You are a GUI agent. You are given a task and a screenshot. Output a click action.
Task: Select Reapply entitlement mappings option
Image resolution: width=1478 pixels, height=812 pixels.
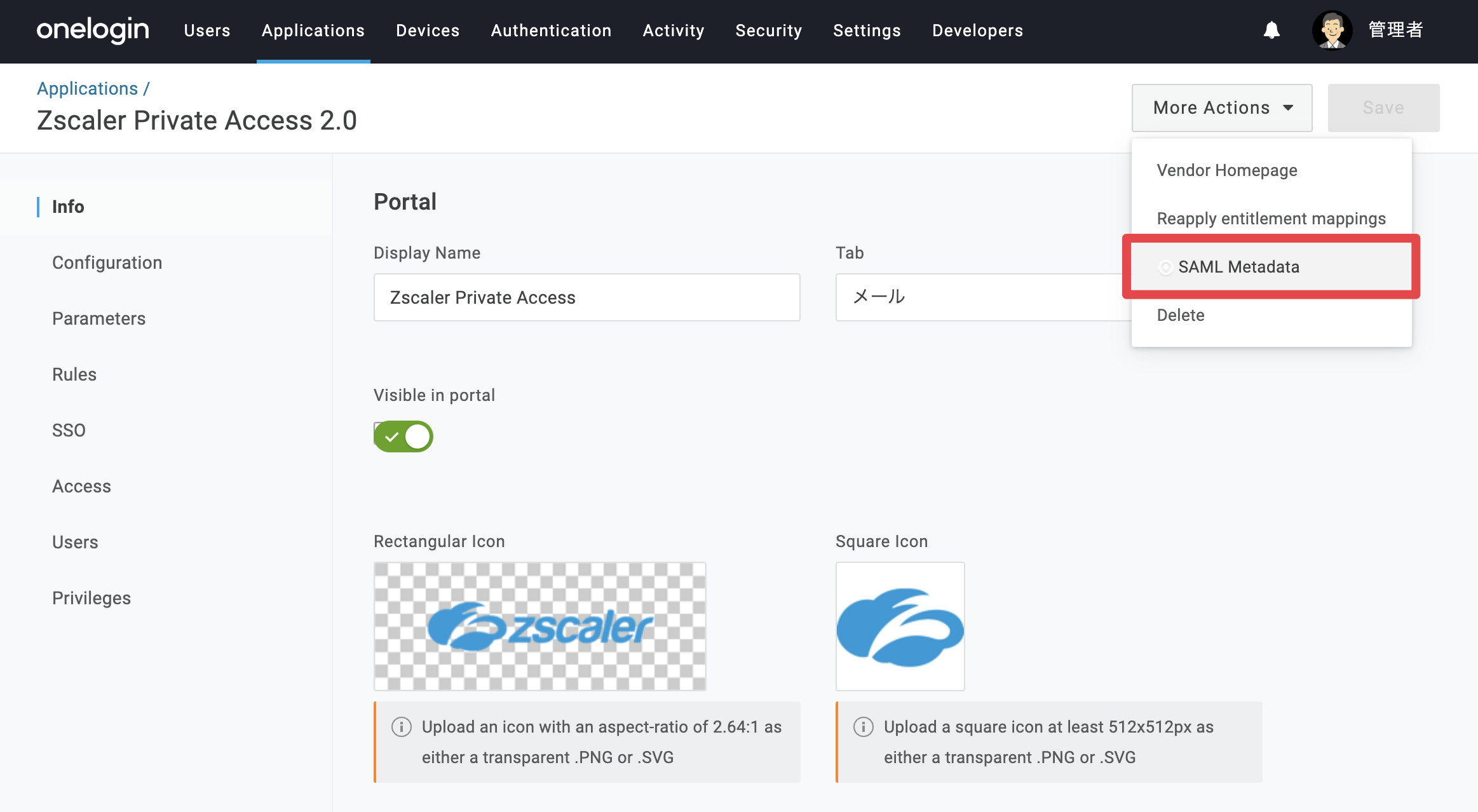1271,219
